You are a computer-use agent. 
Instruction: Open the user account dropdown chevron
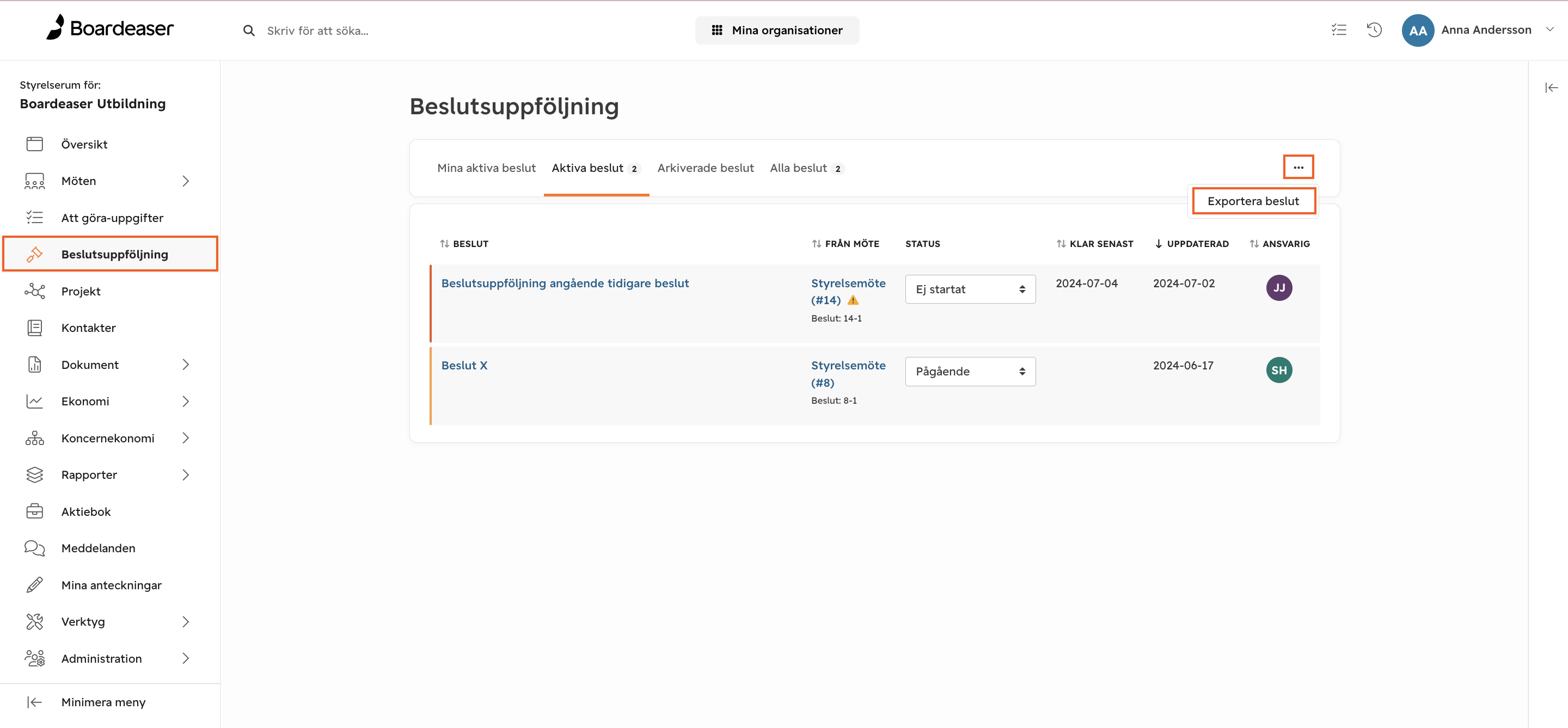[x=1549, y=29]
